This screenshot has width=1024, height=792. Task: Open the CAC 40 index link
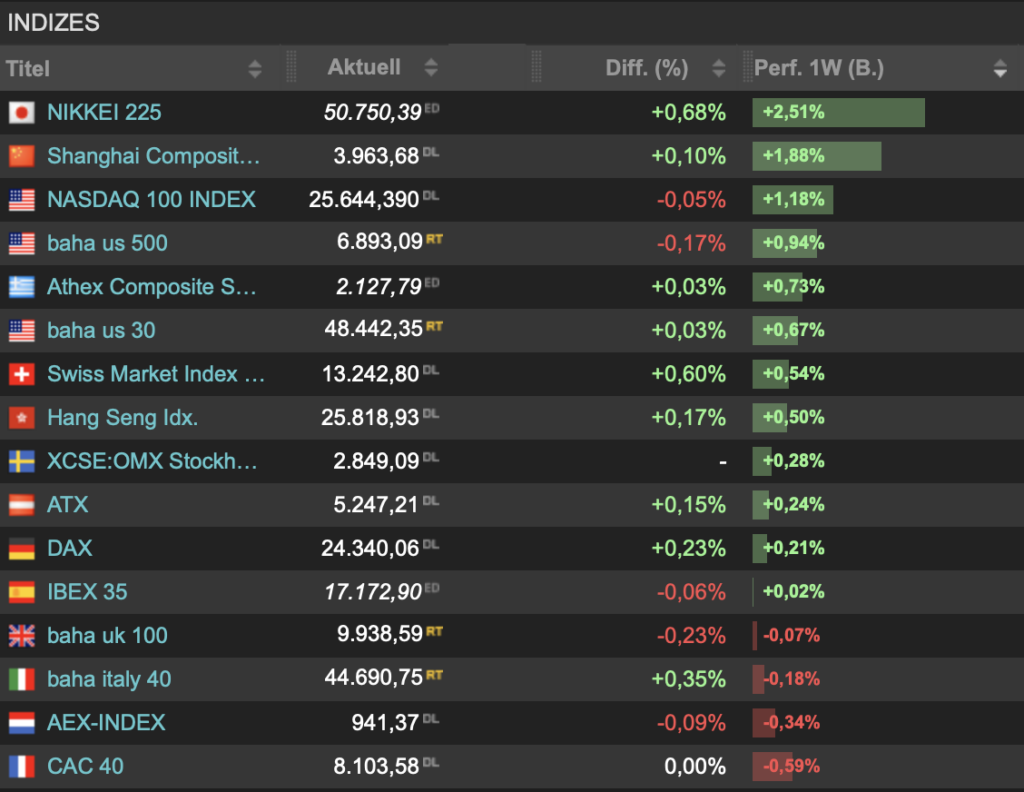pyautogui.click(x=85, y=766)
